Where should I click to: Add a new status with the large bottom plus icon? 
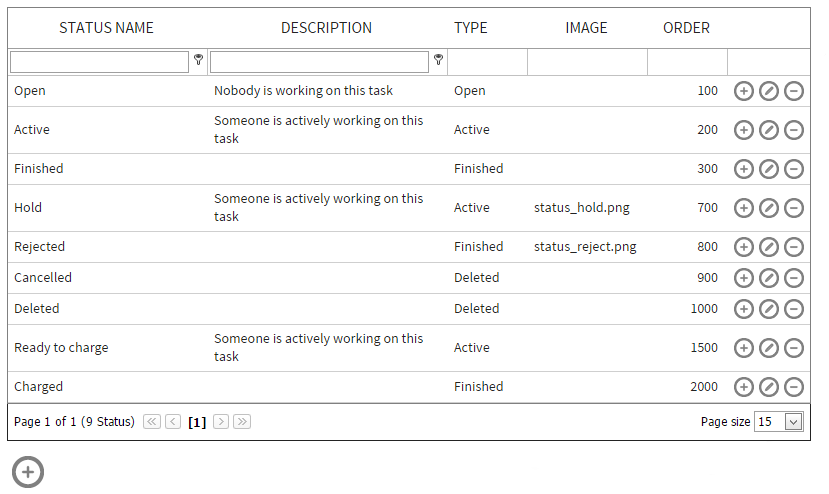click(x=27, y=472)
